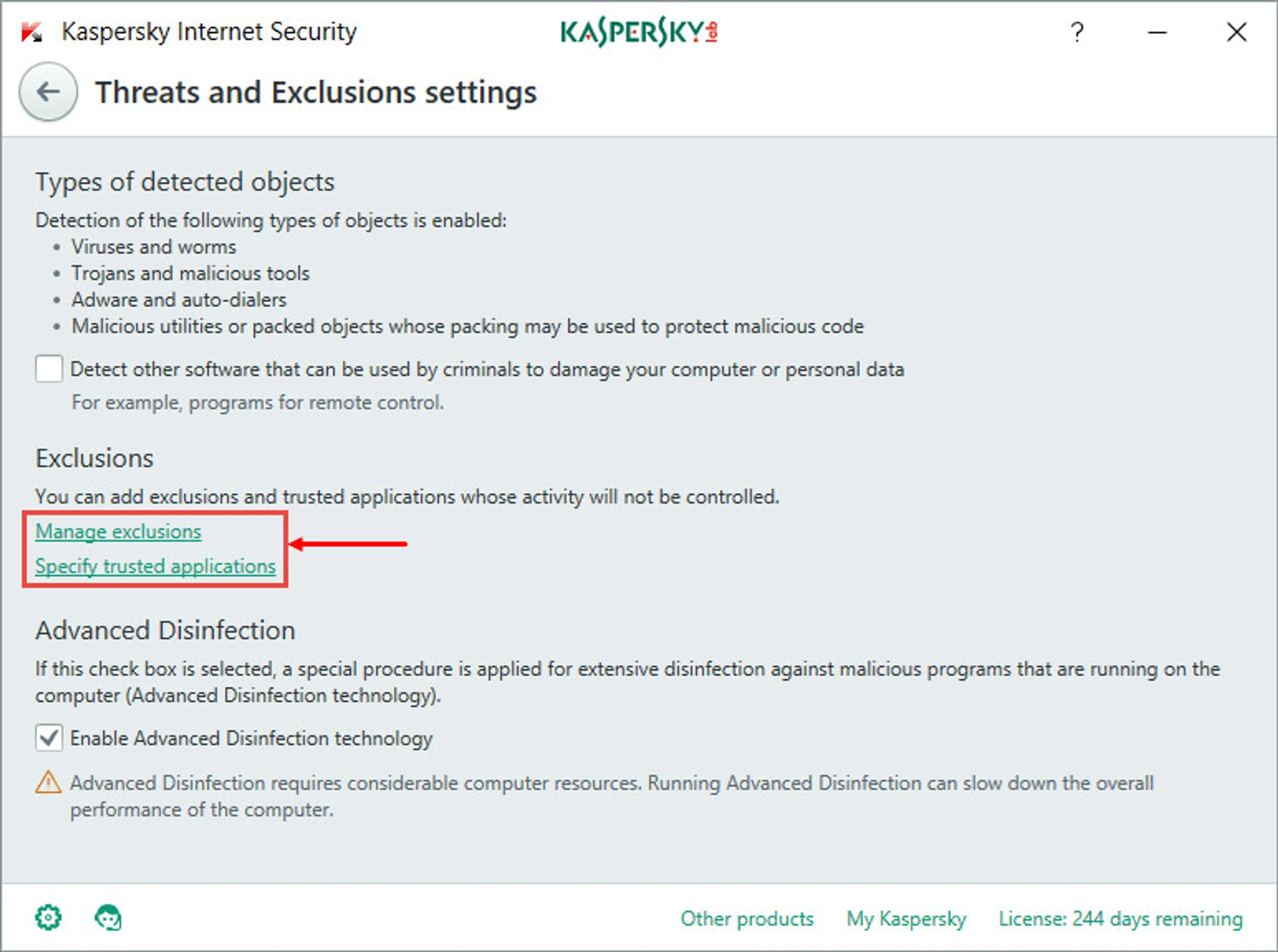
Task: Click the 'Threats and Exclusions settings' heading
Action: pyautogui.click(x=316, y=92)
